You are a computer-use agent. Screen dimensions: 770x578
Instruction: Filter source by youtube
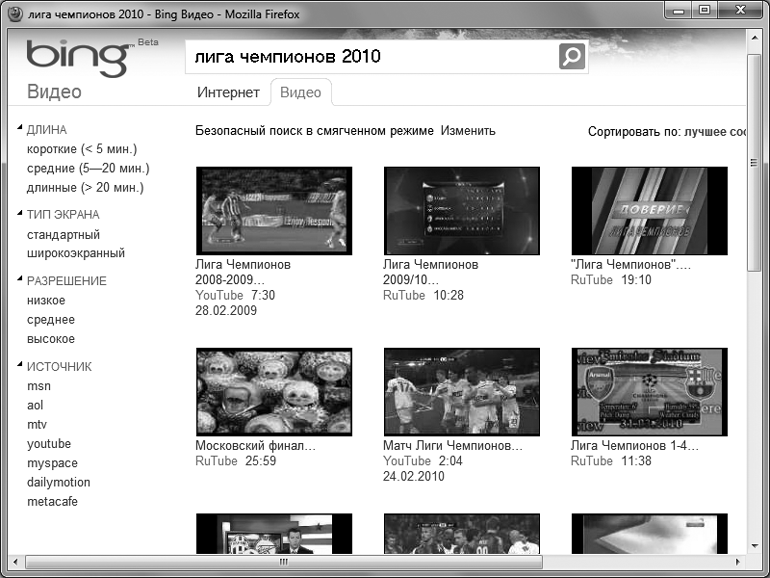49,444
